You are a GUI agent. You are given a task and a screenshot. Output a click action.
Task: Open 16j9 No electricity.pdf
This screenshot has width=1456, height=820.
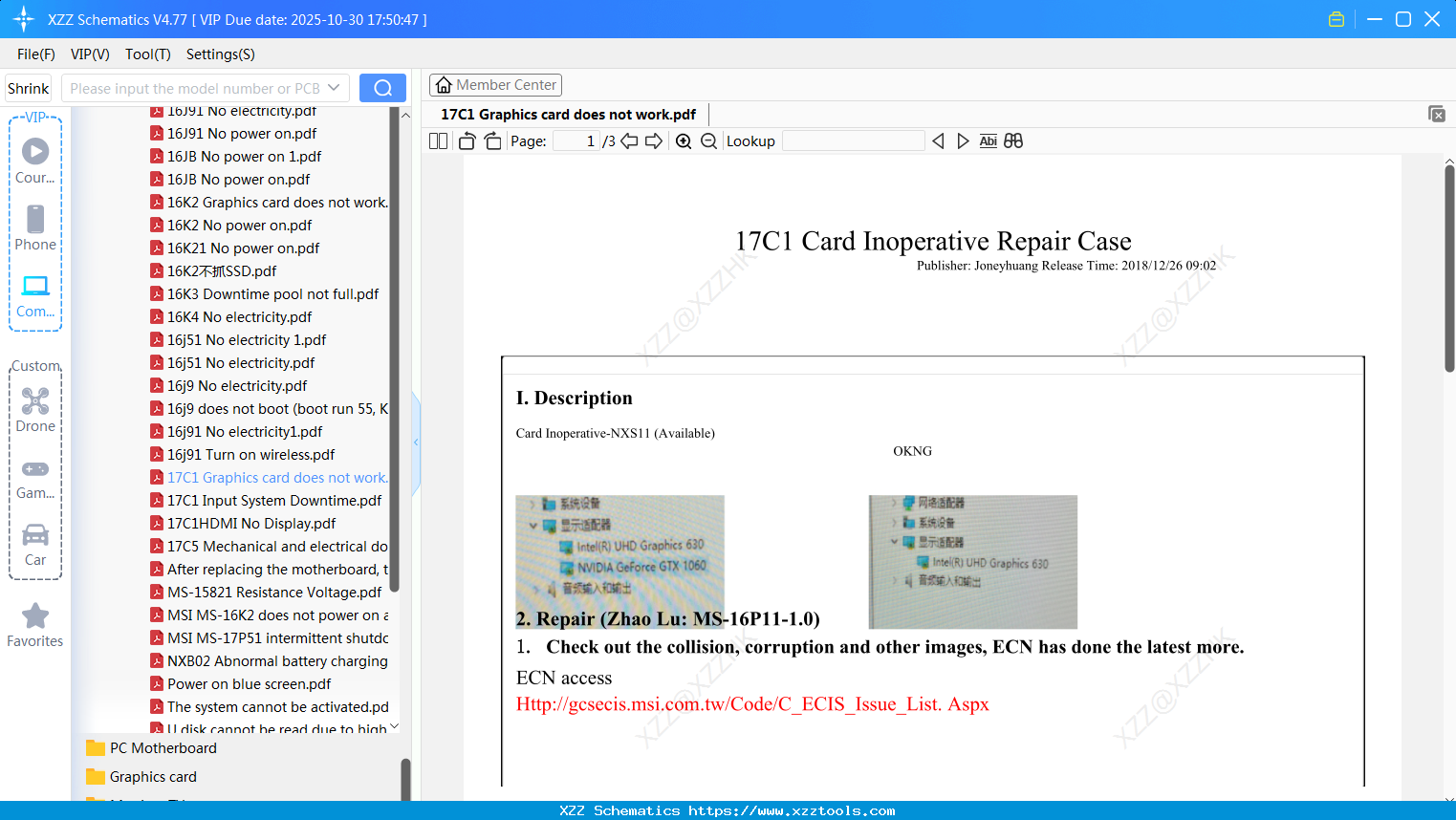pyautogui.click(x=237, y=386)
